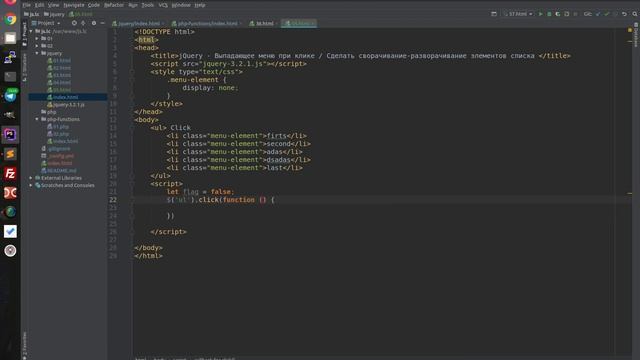
Task: Click the undo/revert arrow in toolbar
Action: click(x=624, y=14)
